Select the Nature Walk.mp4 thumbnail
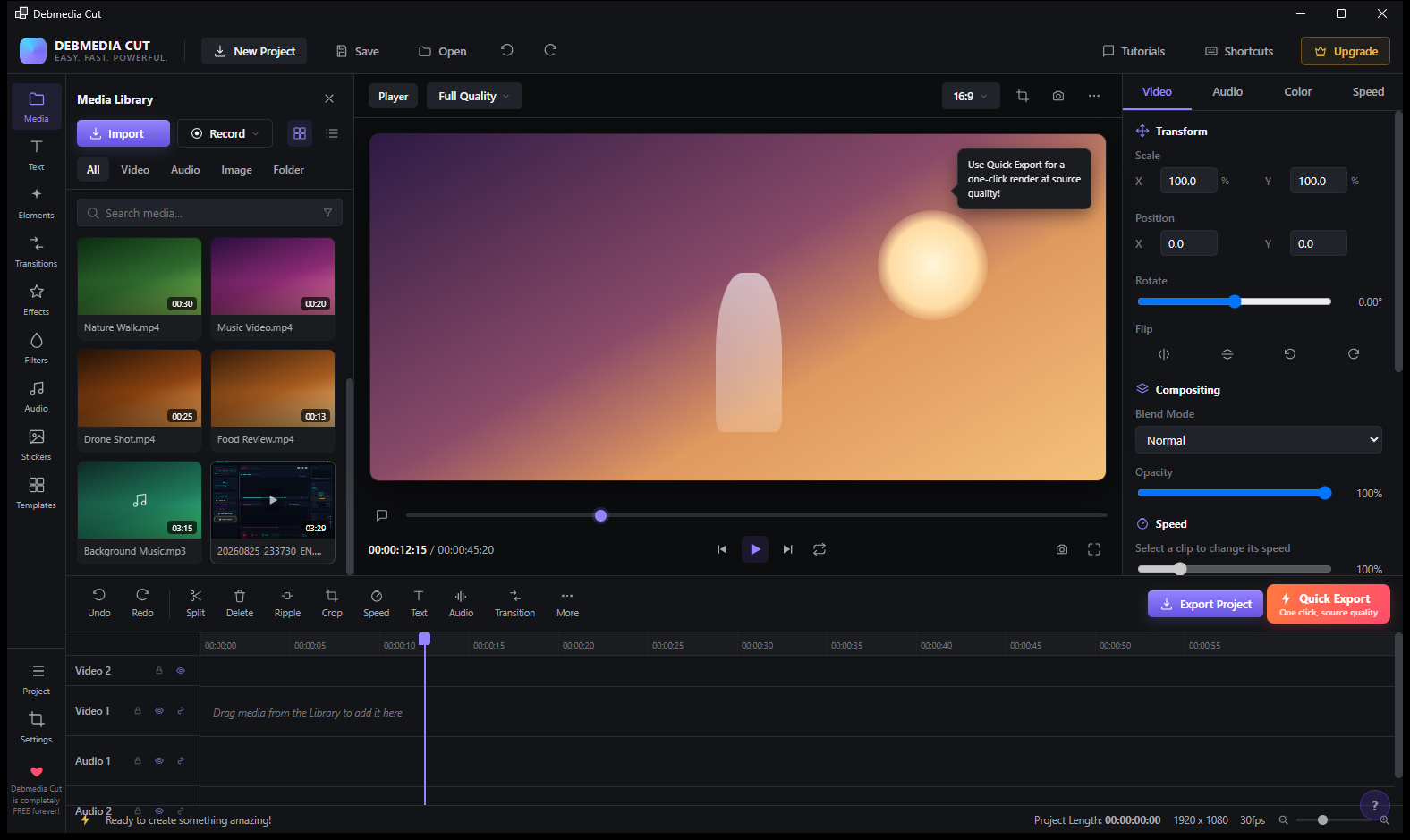Image resolution: width=1410 pixels, height=840 pixels. coord(140,276)
